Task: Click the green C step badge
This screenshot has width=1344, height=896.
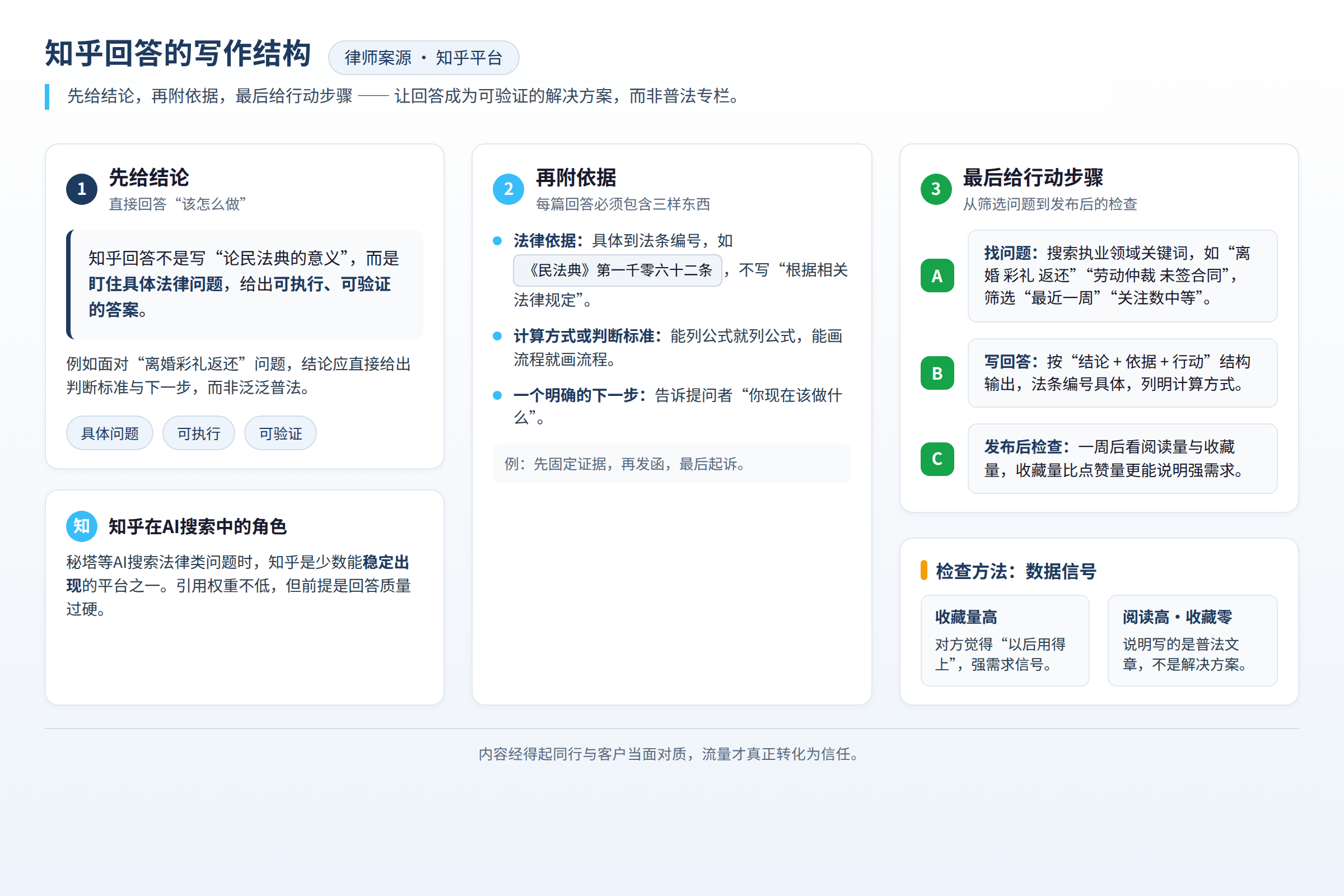Action: pyautogui.click(x=937, y=459)
